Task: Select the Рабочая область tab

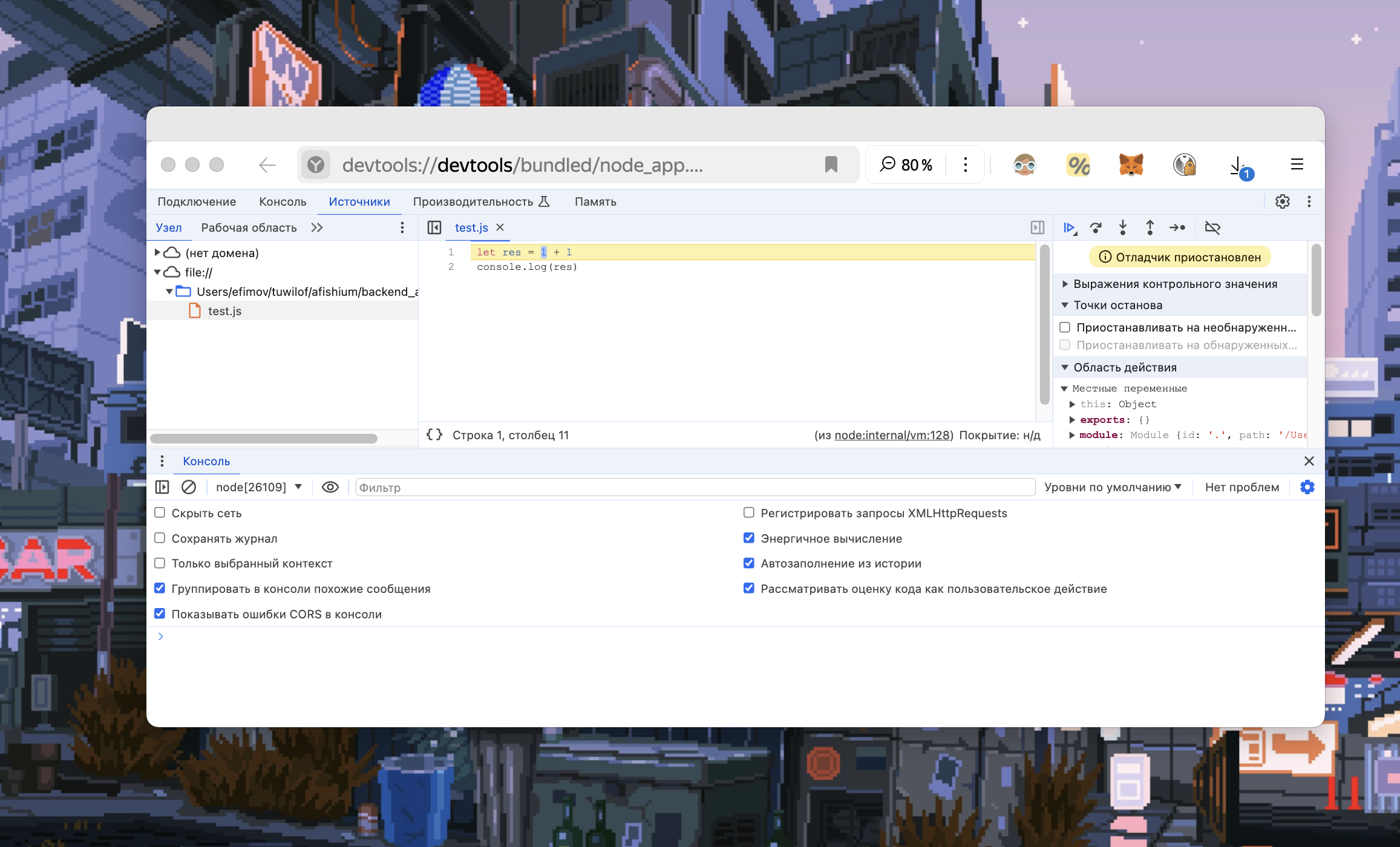Action: pyautogui.click(x=249, y=227)
